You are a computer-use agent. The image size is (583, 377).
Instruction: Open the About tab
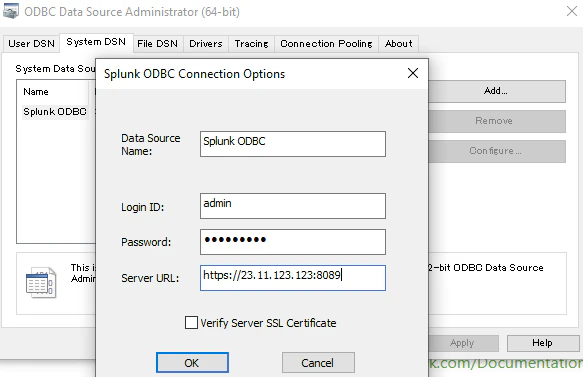point(399,44)
